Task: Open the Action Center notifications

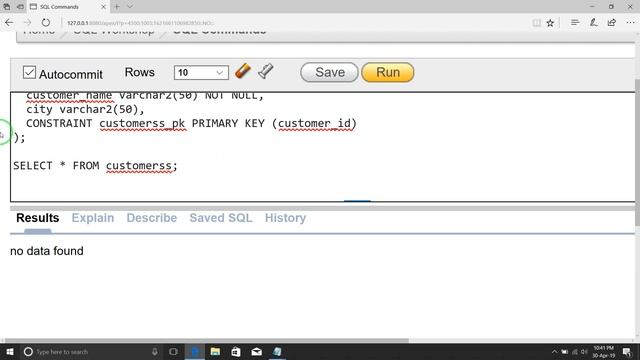Action: coord(627,351)
